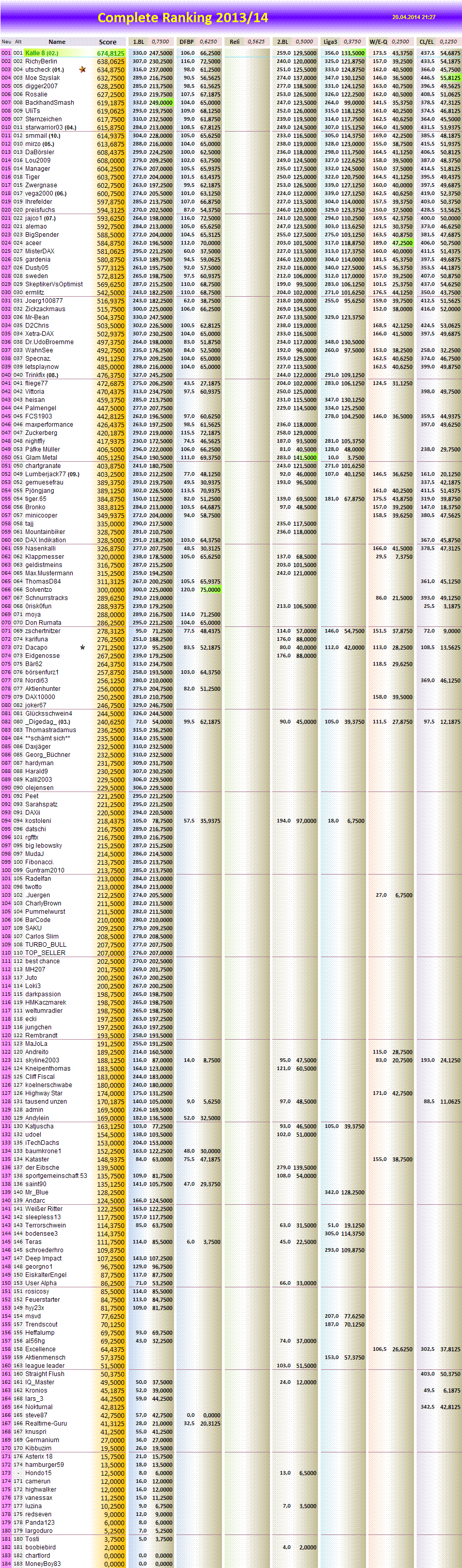
Task: Click the green 141,5000 cell
Action: click(305, 457)
